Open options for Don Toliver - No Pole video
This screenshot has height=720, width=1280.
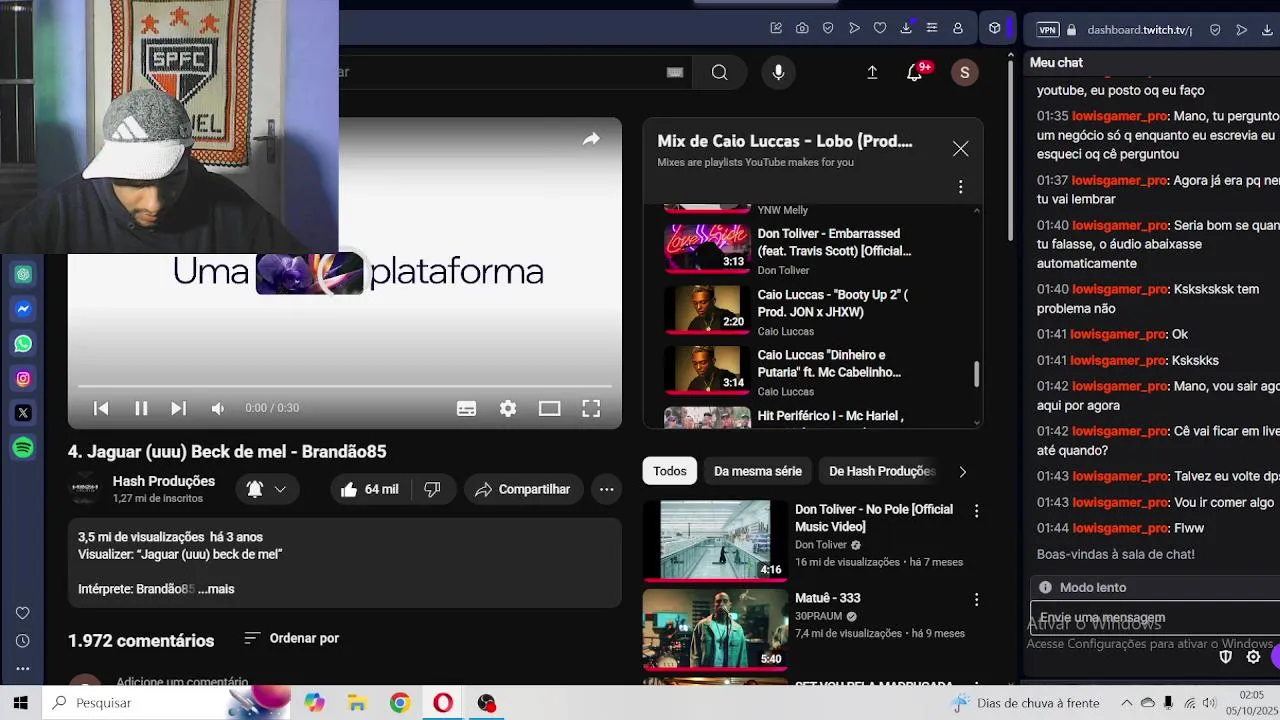coord(976,511)
